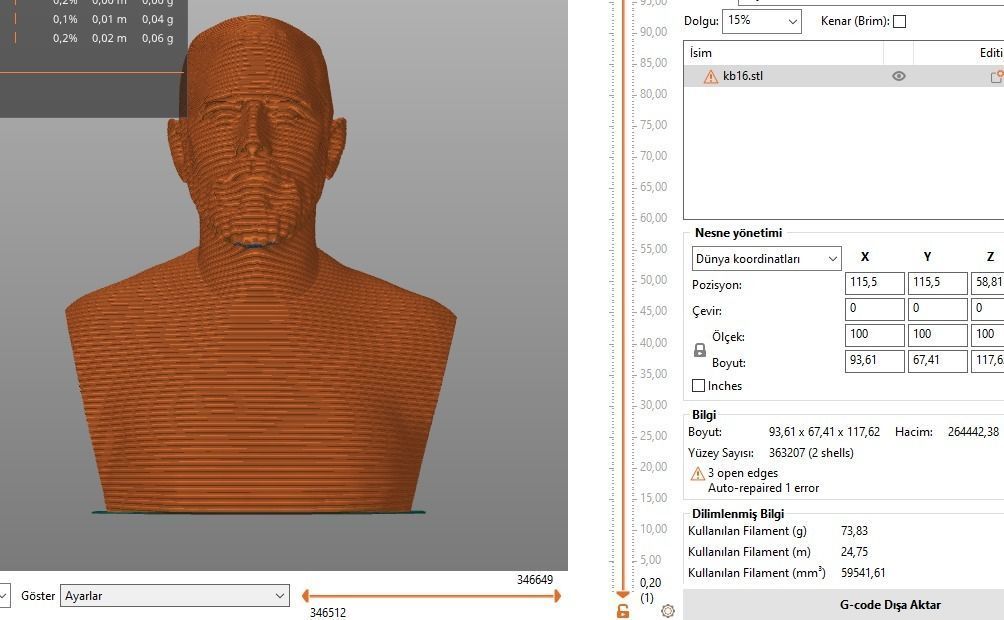Click the filament length value 24,75

[854, 551]
